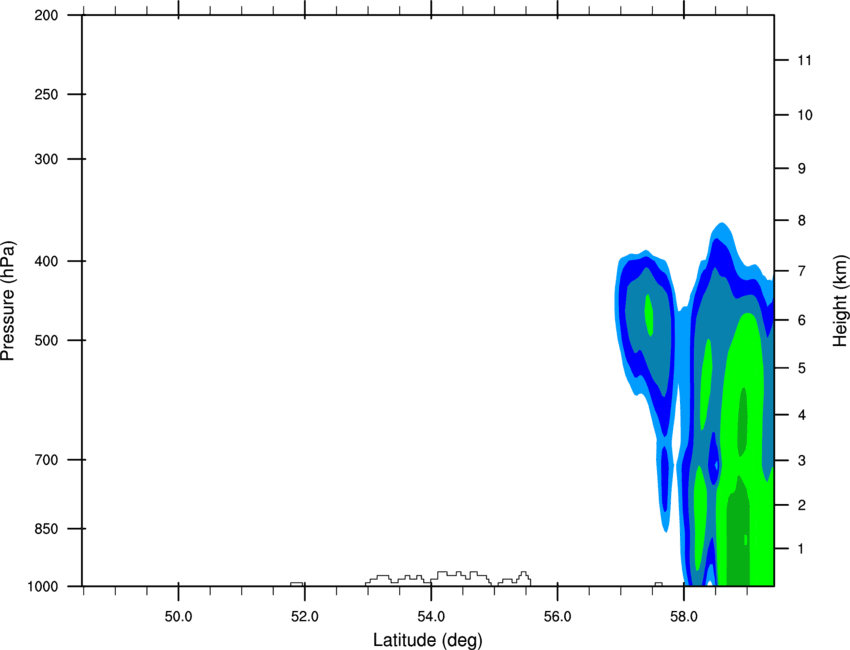Select the 400 pressure tick label
Viewport: 850px width, 650px height.
coord(46,261)
